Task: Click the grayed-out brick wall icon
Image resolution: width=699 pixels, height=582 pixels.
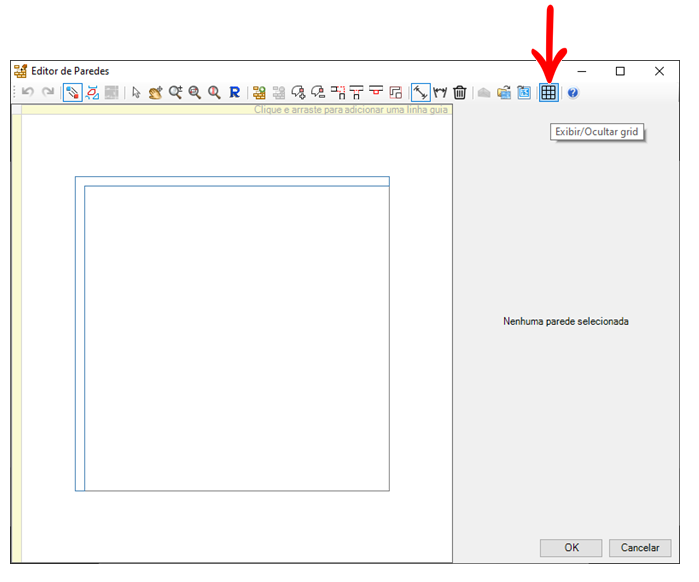Action: pos(279,93)
